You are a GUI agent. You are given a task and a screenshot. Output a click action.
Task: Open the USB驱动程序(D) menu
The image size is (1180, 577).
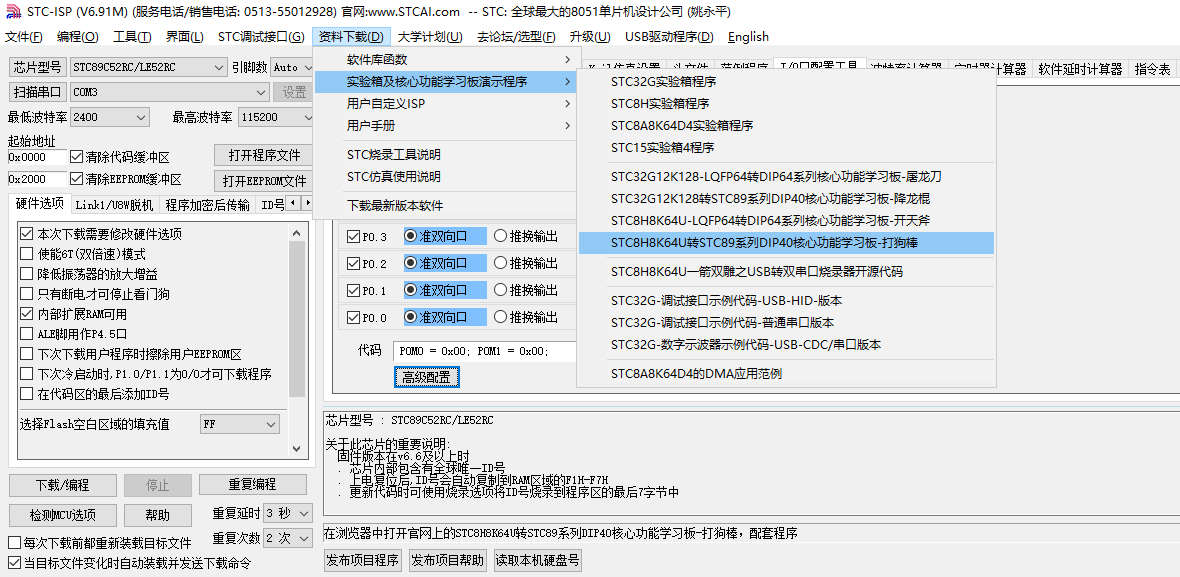point(669,36)
